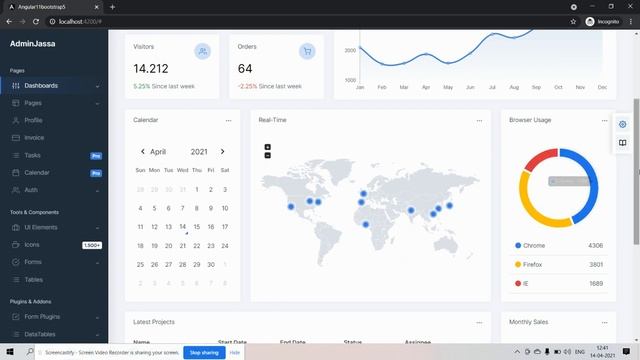The height and width of the screenshot is (360, 640).
Task: Open a new browser tab
Action: (x=112, y=7)
